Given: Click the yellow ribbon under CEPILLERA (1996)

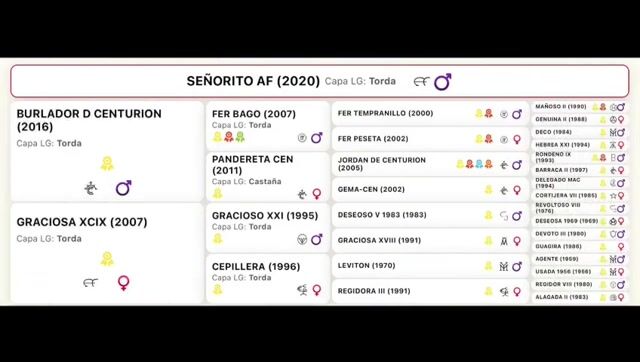Looking at the screenshot, I should 218,290.
